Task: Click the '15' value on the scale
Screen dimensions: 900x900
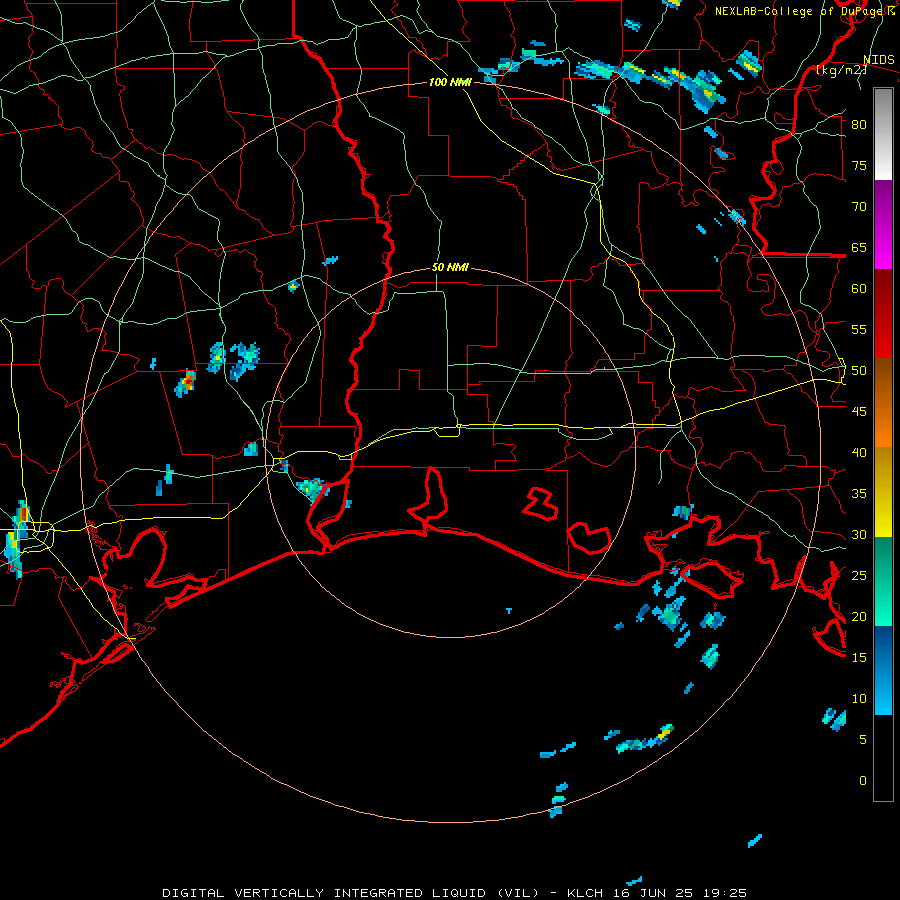Action: point(859,658)
